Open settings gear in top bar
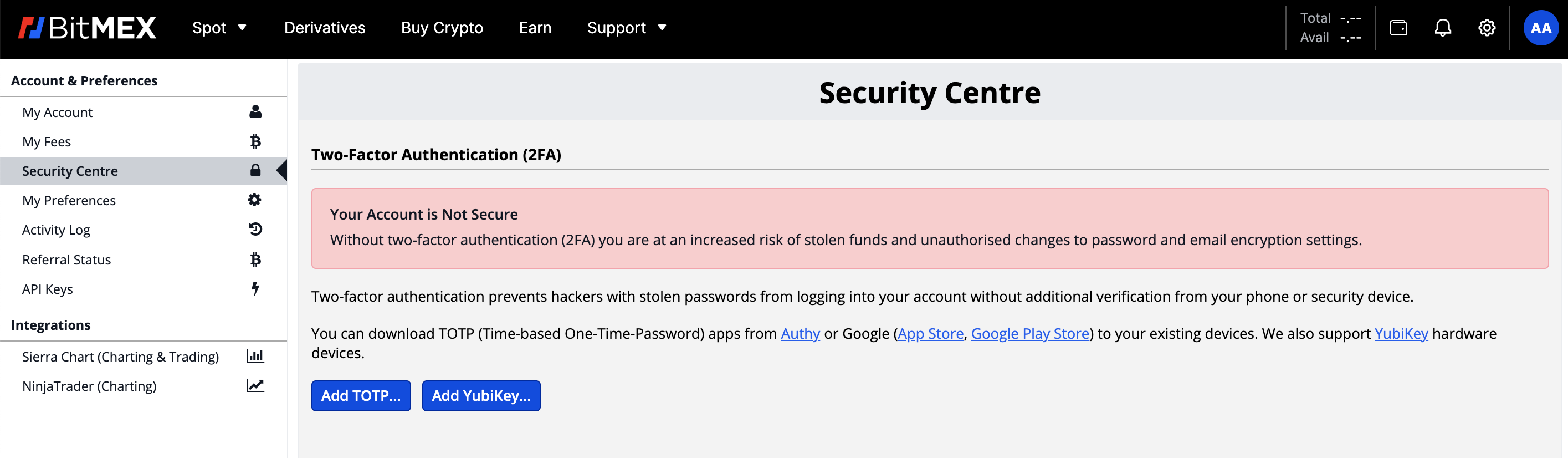1568x458 pixels. (1487, 28)
